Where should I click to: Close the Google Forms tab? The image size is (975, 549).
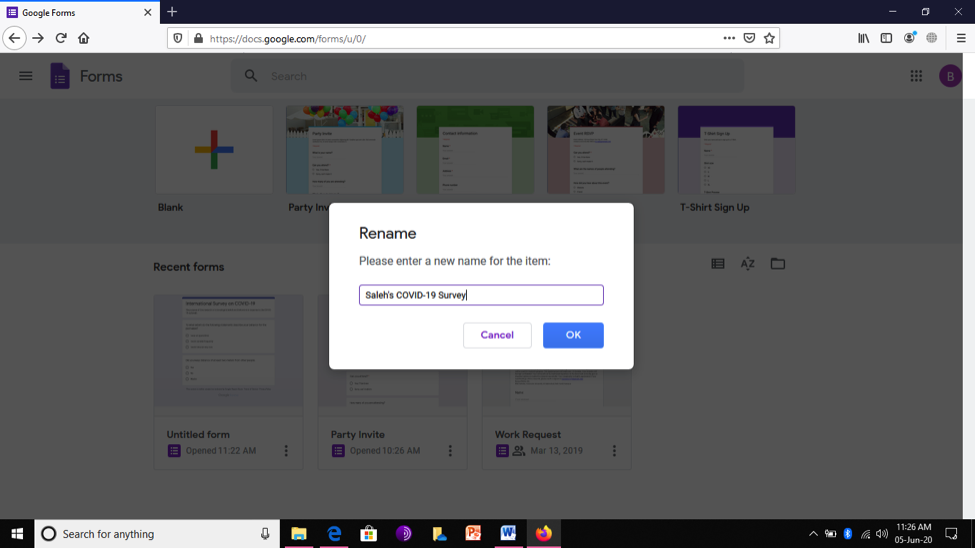point(147,12)
